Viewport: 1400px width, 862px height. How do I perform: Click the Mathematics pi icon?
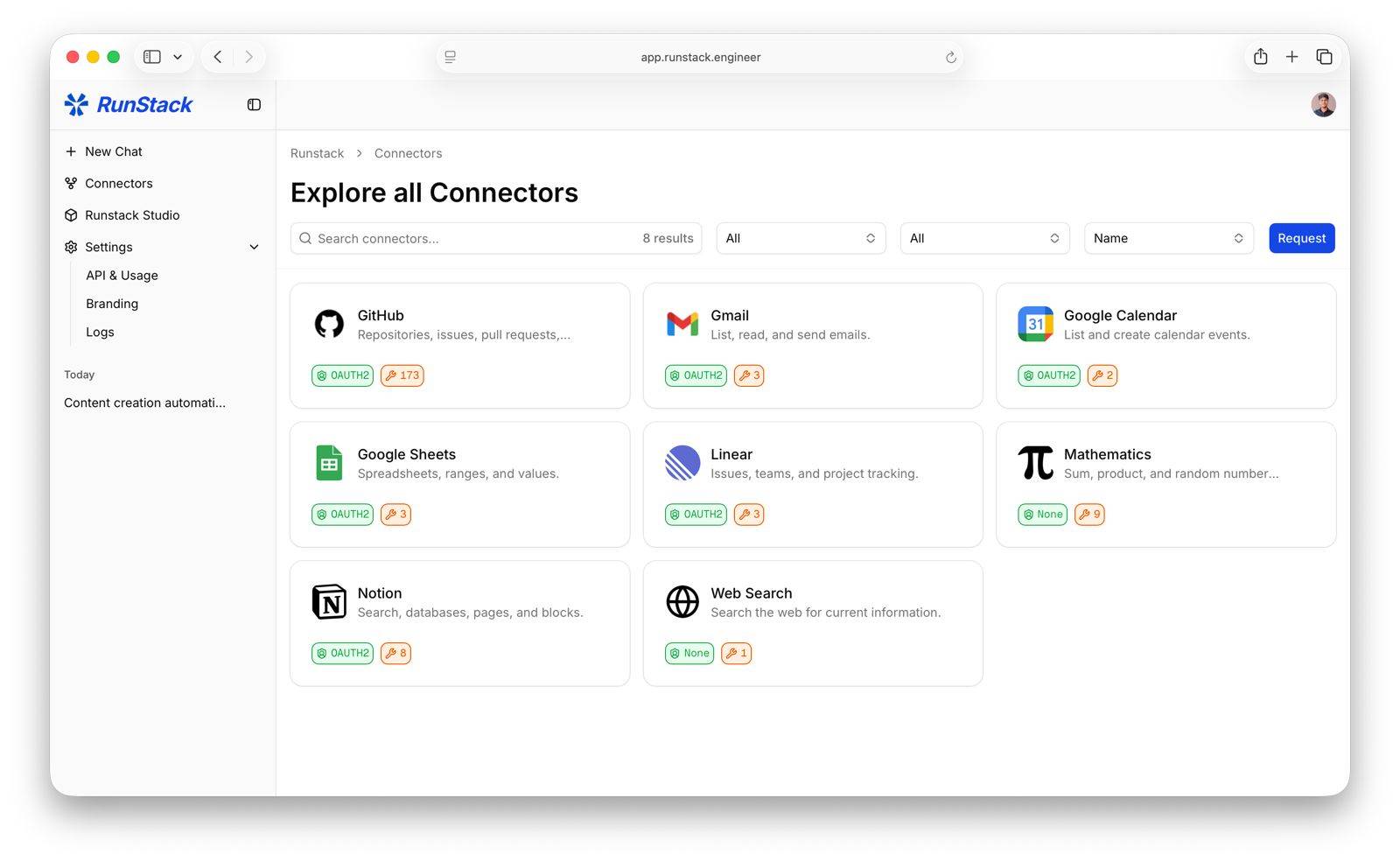tap(1035, 463)
